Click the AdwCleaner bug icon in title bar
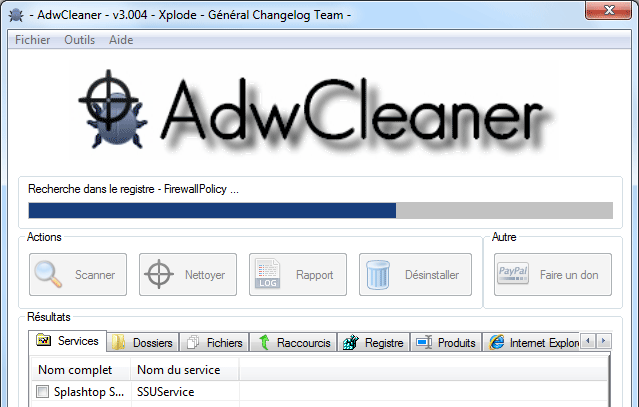 16,15
